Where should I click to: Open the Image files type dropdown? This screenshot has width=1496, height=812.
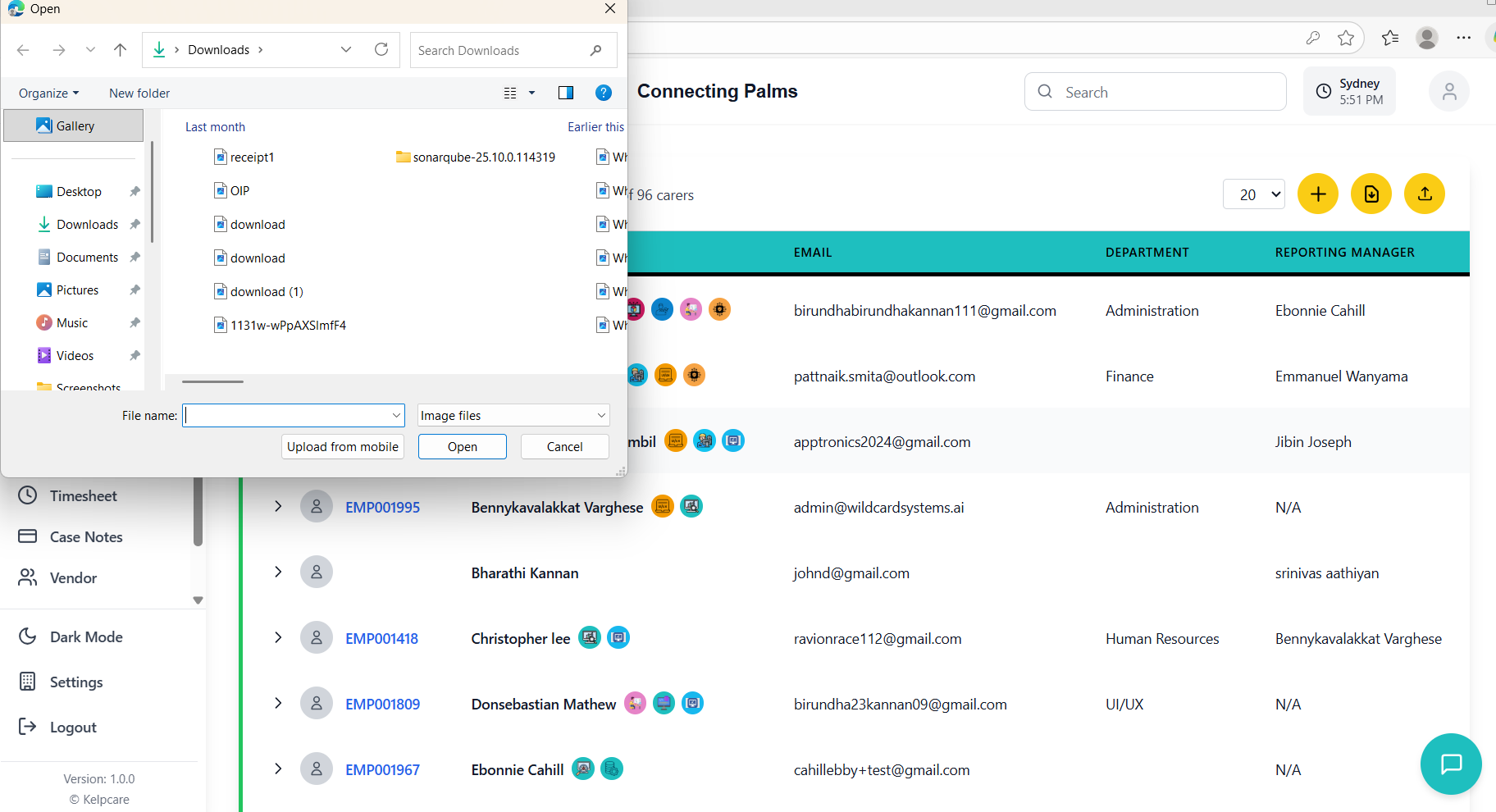point(513,416)
